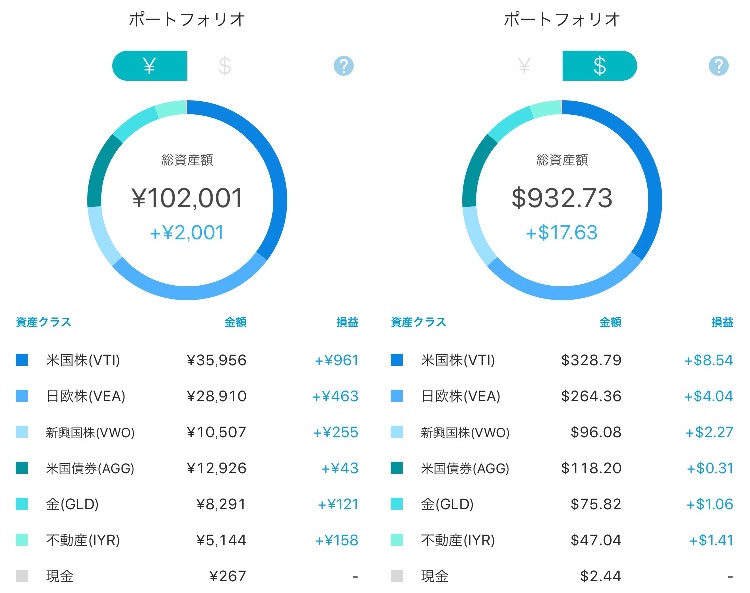Click the gain +$8.54 for 米国株(VTI)
Image resolution: width=750 pixels, height=593 pixels.
pyautogui.click(x=708, y=360)
